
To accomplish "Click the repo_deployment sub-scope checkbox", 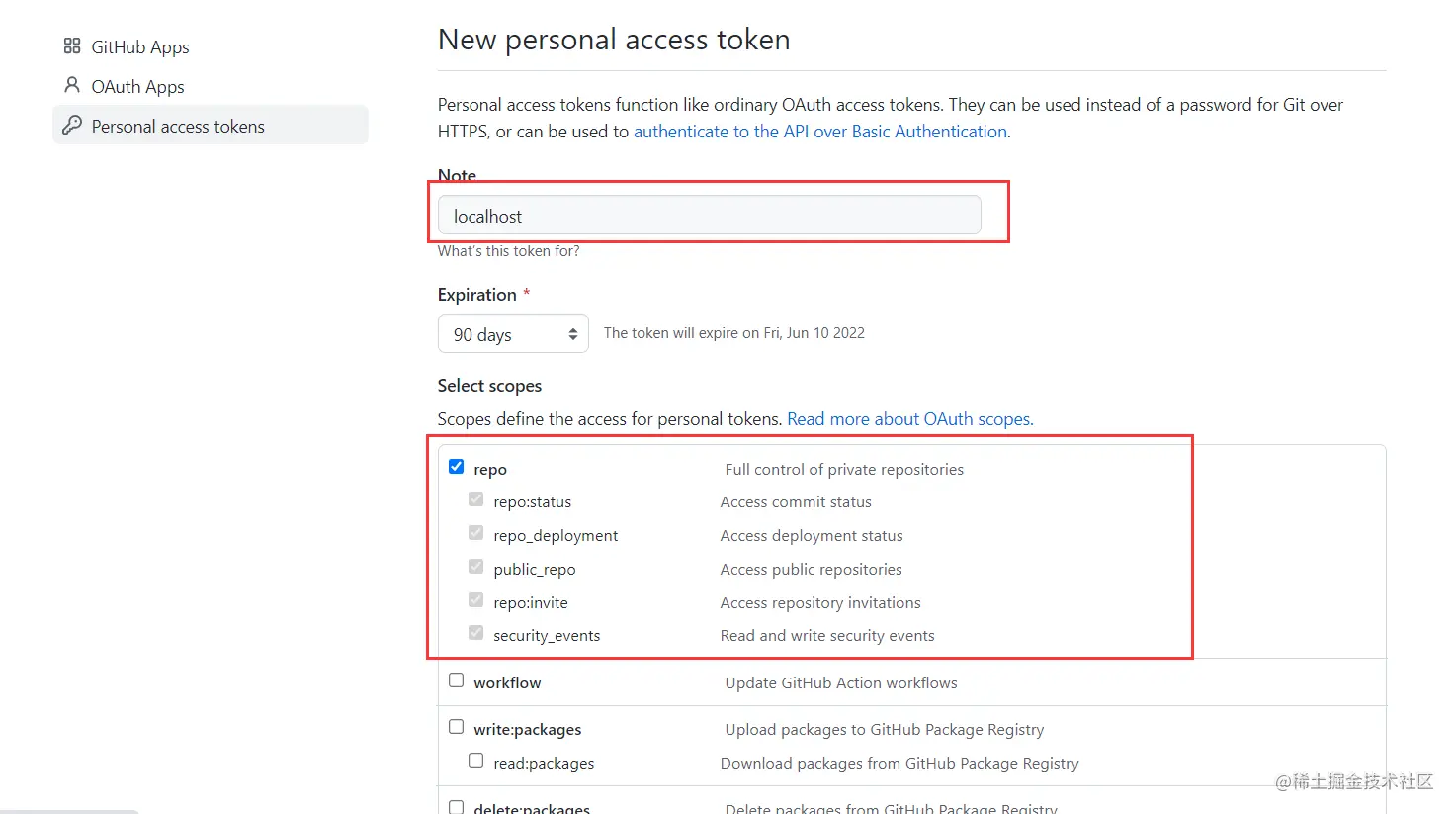I will coord(476,534).
